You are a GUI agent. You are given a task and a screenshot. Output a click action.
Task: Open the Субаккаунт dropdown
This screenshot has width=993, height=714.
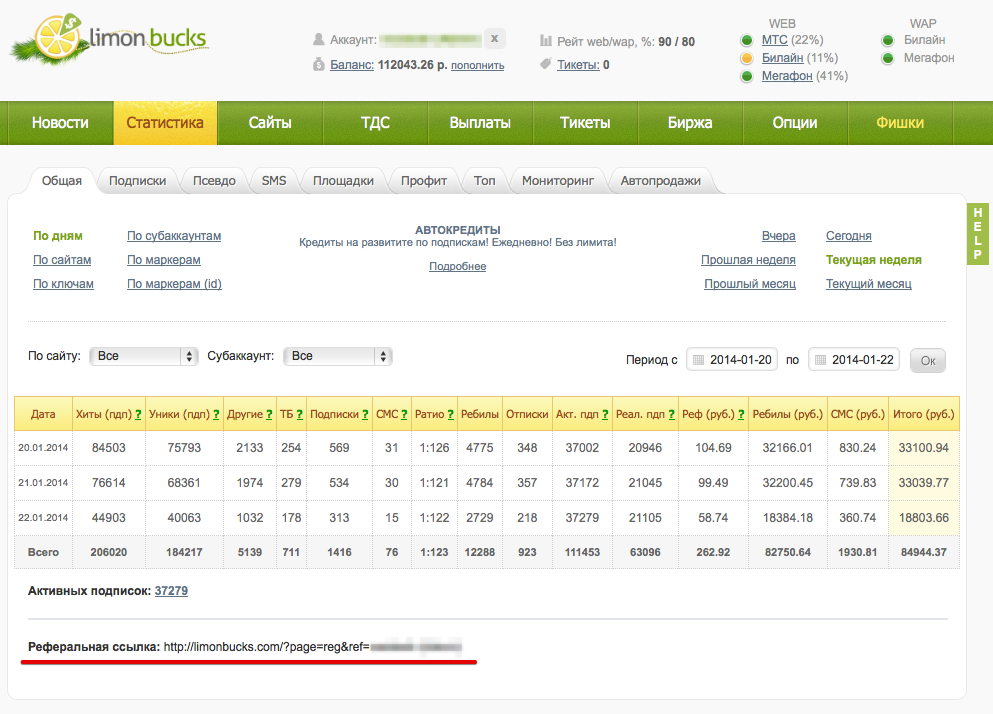[x=338, y=356]
